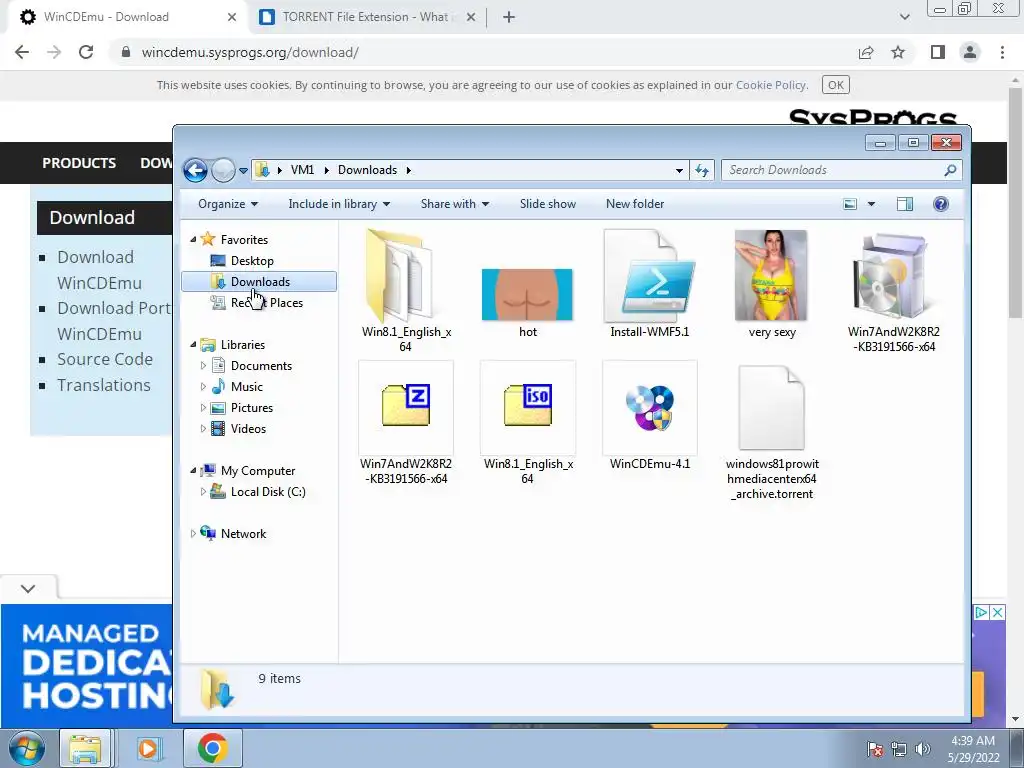Select the windows81prowithmediacenterx64 torrent file
This screenshot has height=768, width=1024.
click(x=771, y=431)
